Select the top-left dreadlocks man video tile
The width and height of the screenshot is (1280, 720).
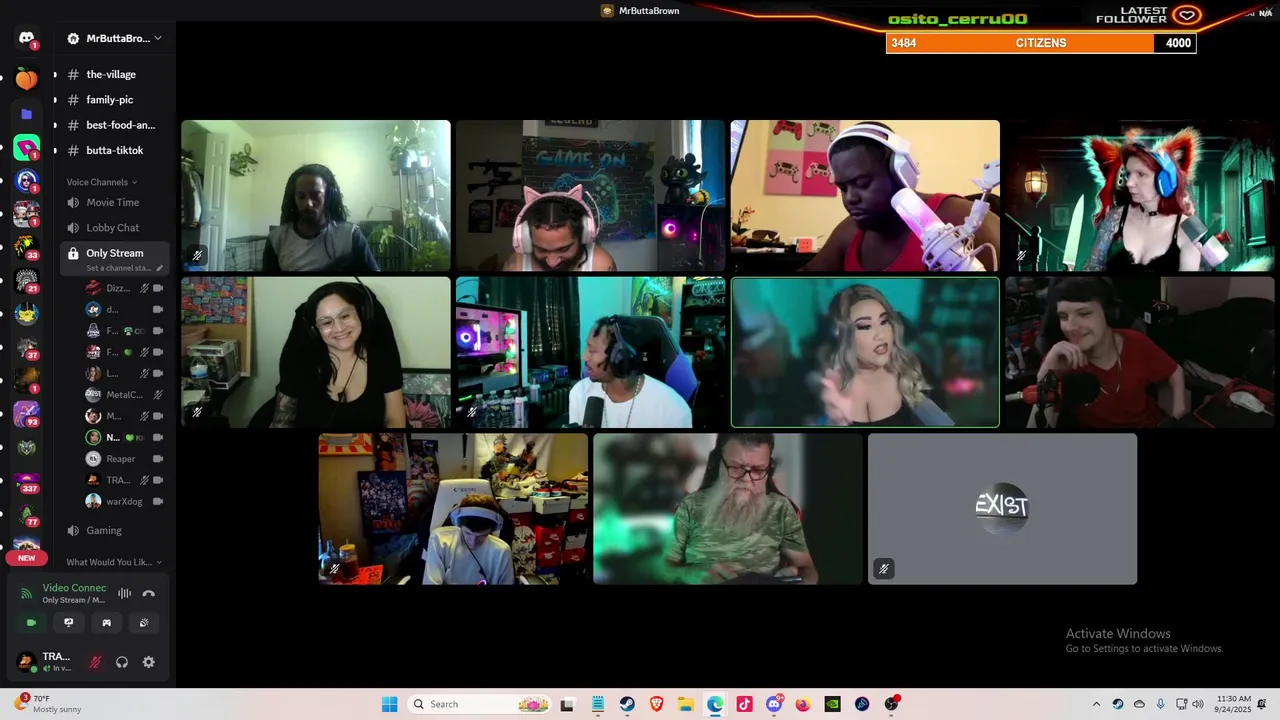coord(316,196)
